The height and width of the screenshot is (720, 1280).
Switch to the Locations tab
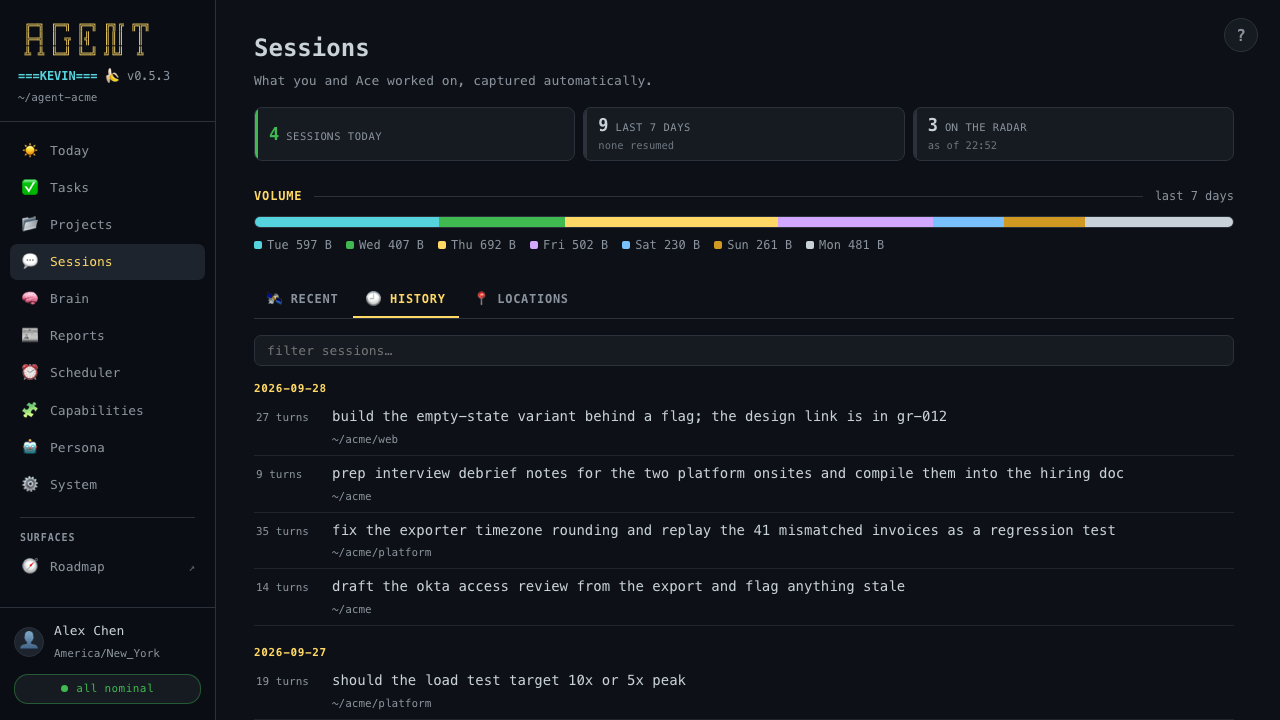[x=521, y=299]
